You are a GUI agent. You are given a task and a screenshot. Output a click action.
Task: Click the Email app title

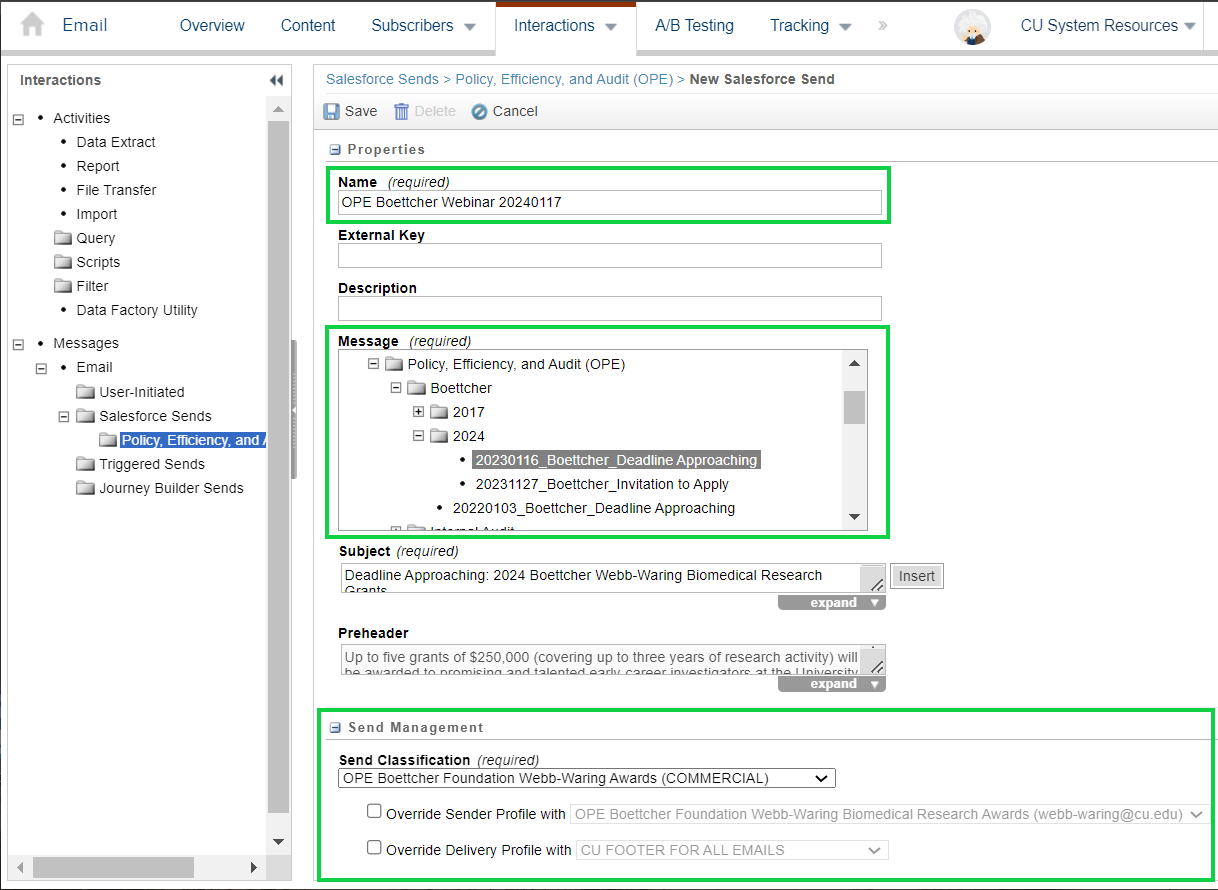85,26
